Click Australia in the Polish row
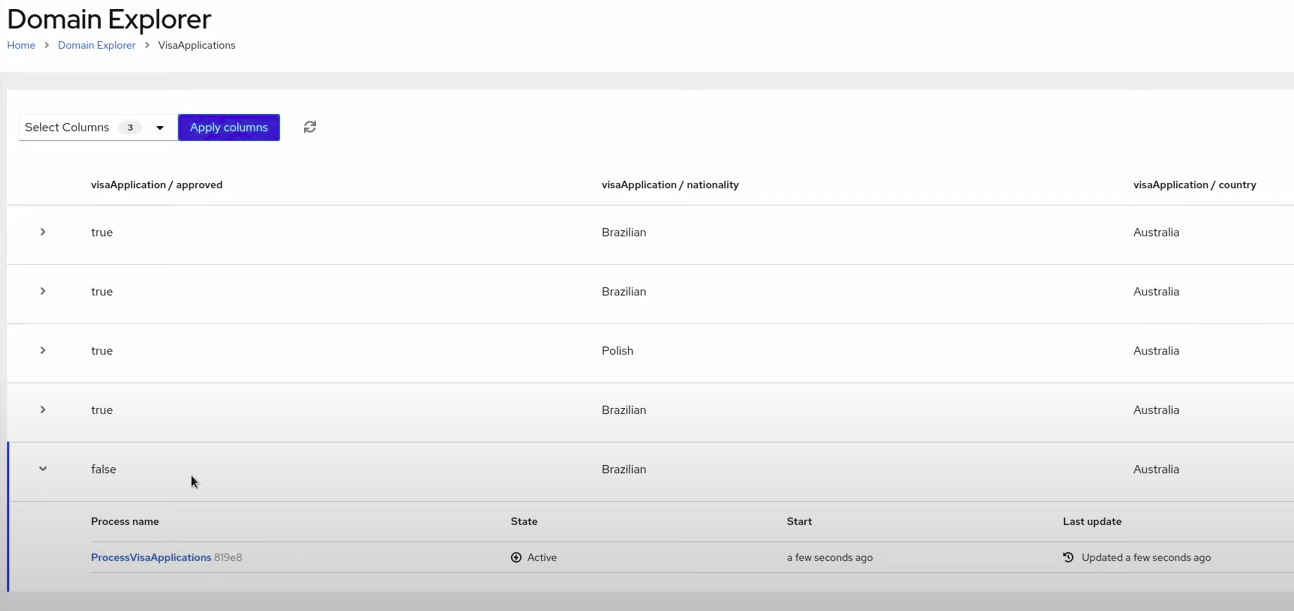 click(x=1156, y=351)
